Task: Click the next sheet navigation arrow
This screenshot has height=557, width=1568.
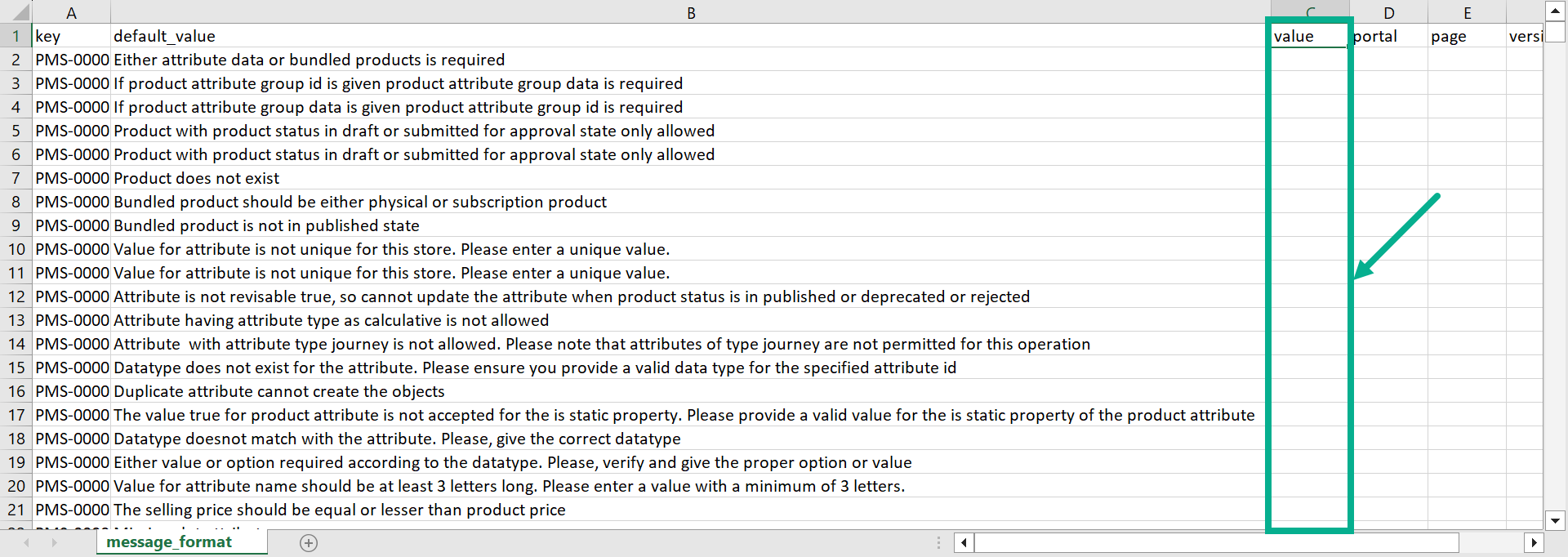Action: click(55, 543)
